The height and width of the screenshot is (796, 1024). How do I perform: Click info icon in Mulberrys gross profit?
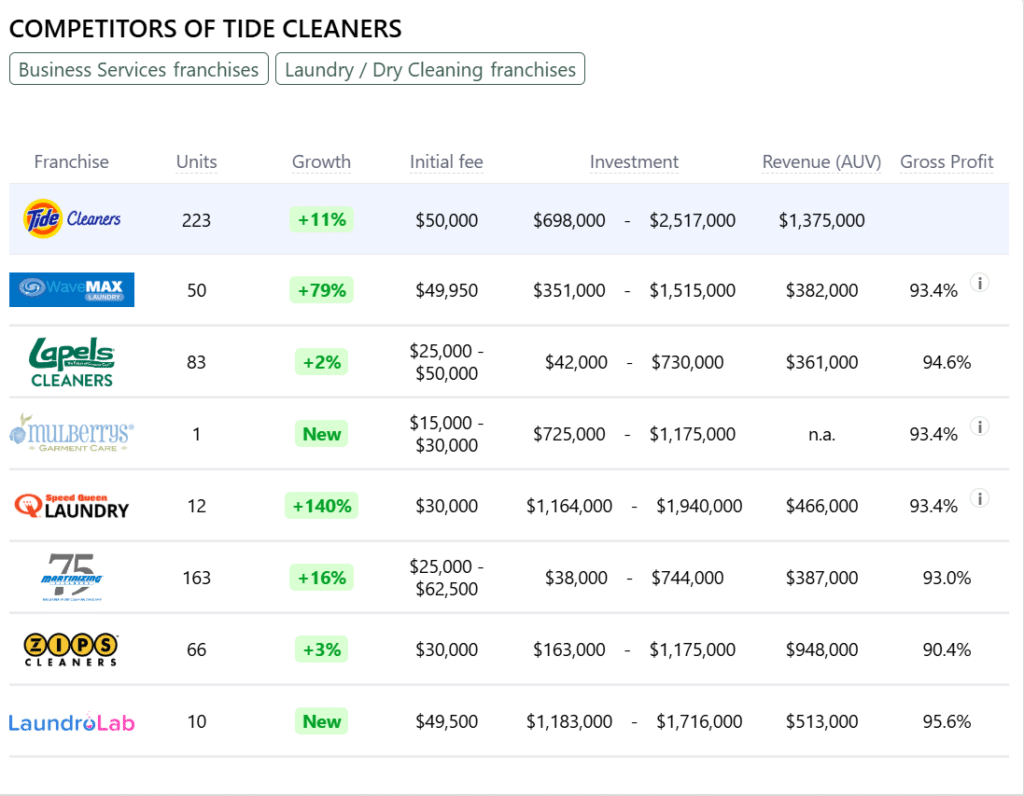pyautogui.click(x=979, y=426)
